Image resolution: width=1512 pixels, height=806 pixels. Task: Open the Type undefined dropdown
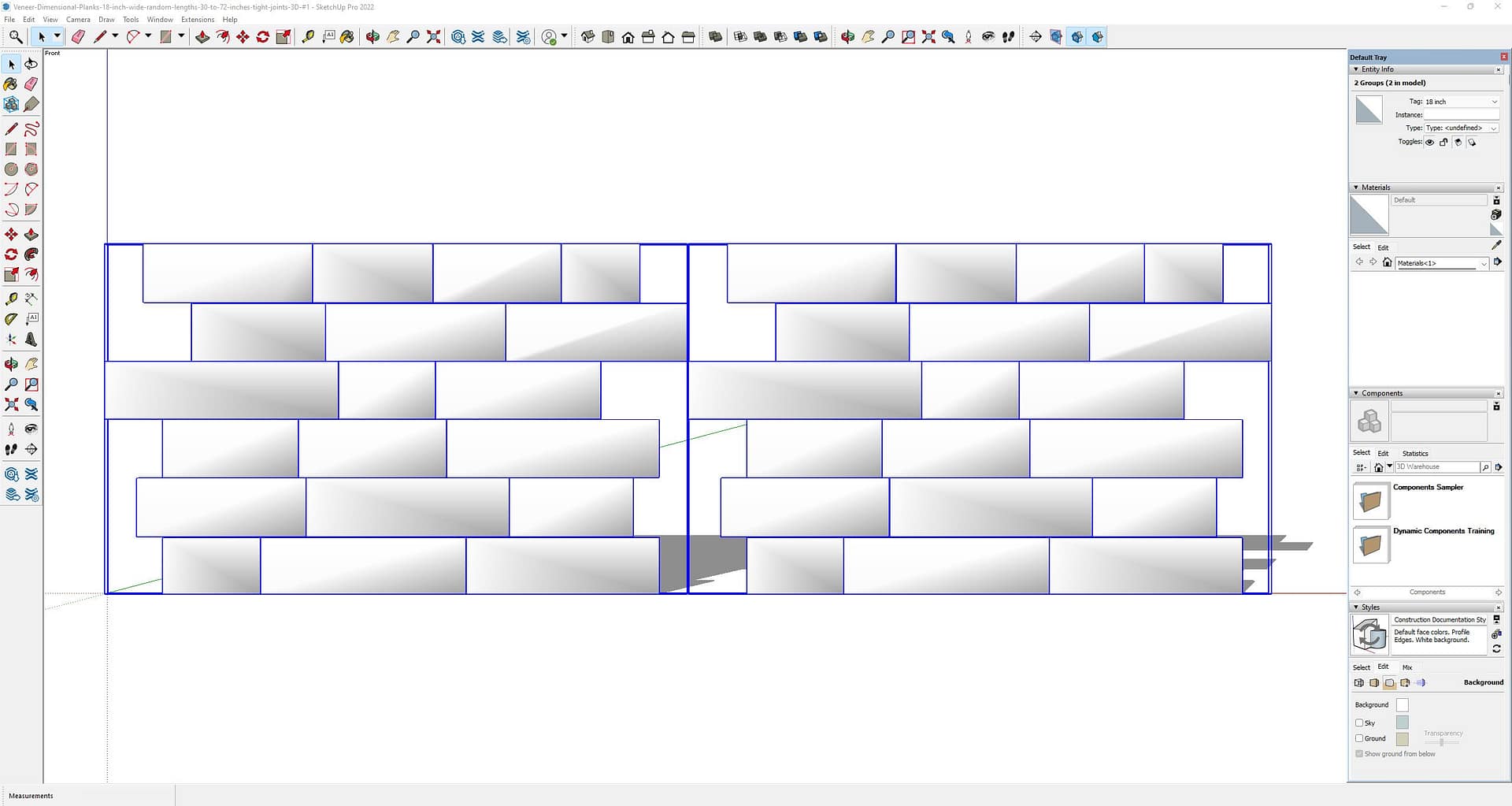pyautogui.click(x=1461, y=128)
